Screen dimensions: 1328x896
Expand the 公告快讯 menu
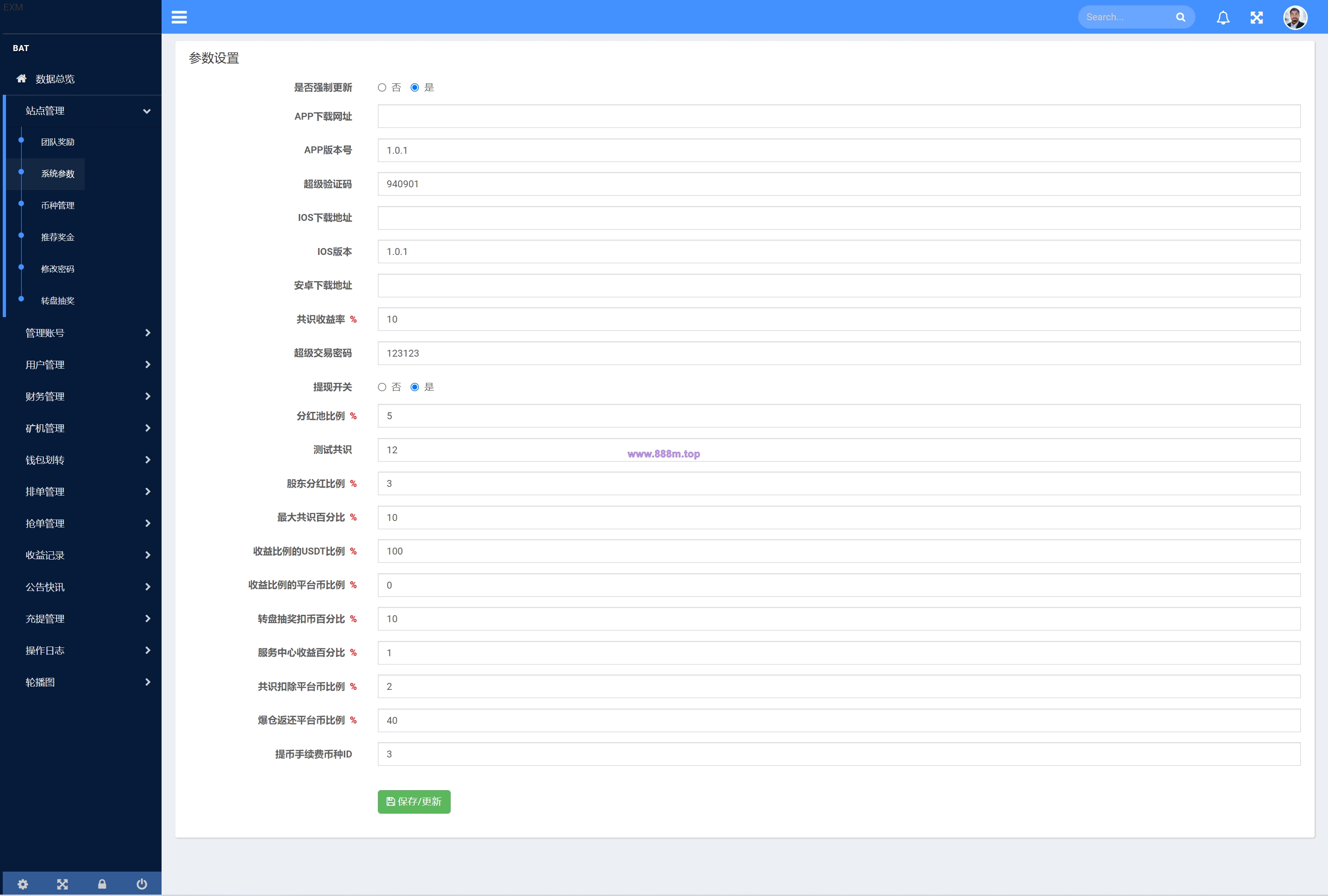coord(82,587)
